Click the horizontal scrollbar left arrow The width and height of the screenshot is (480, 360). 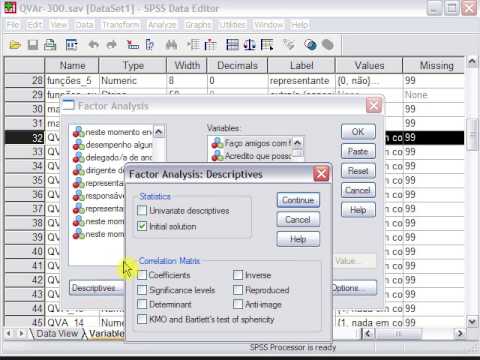[368, 333]
